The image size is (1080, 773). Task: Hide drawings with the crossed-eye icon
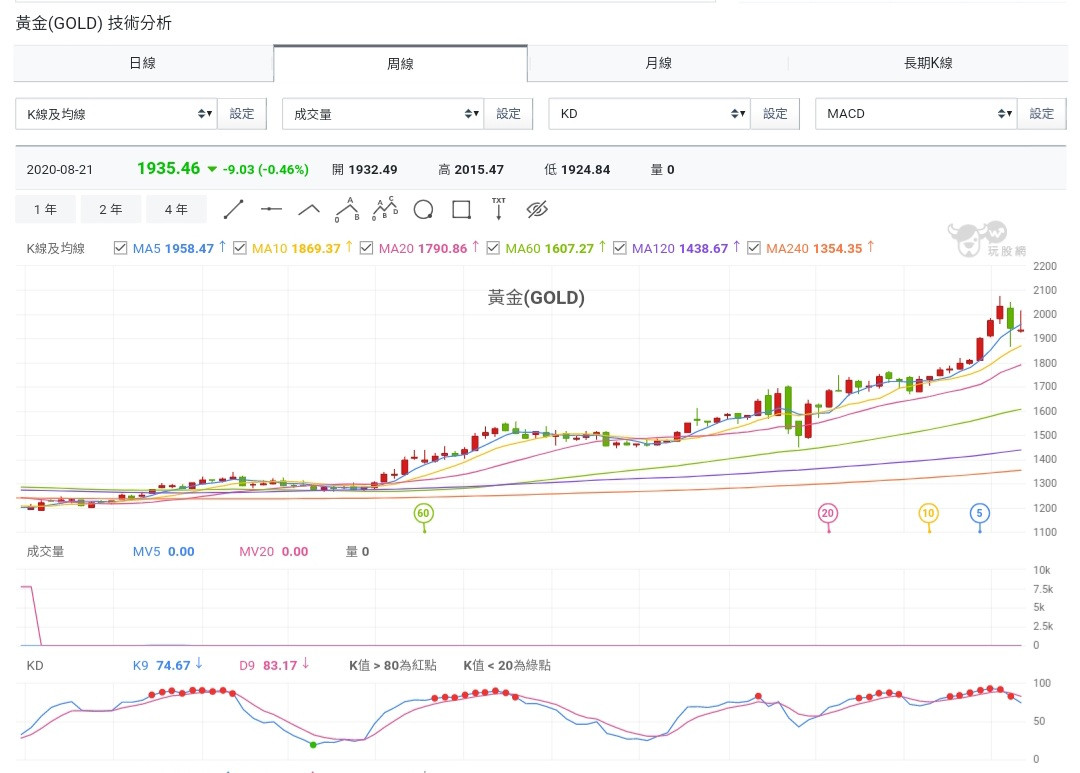tap(538, 209)
